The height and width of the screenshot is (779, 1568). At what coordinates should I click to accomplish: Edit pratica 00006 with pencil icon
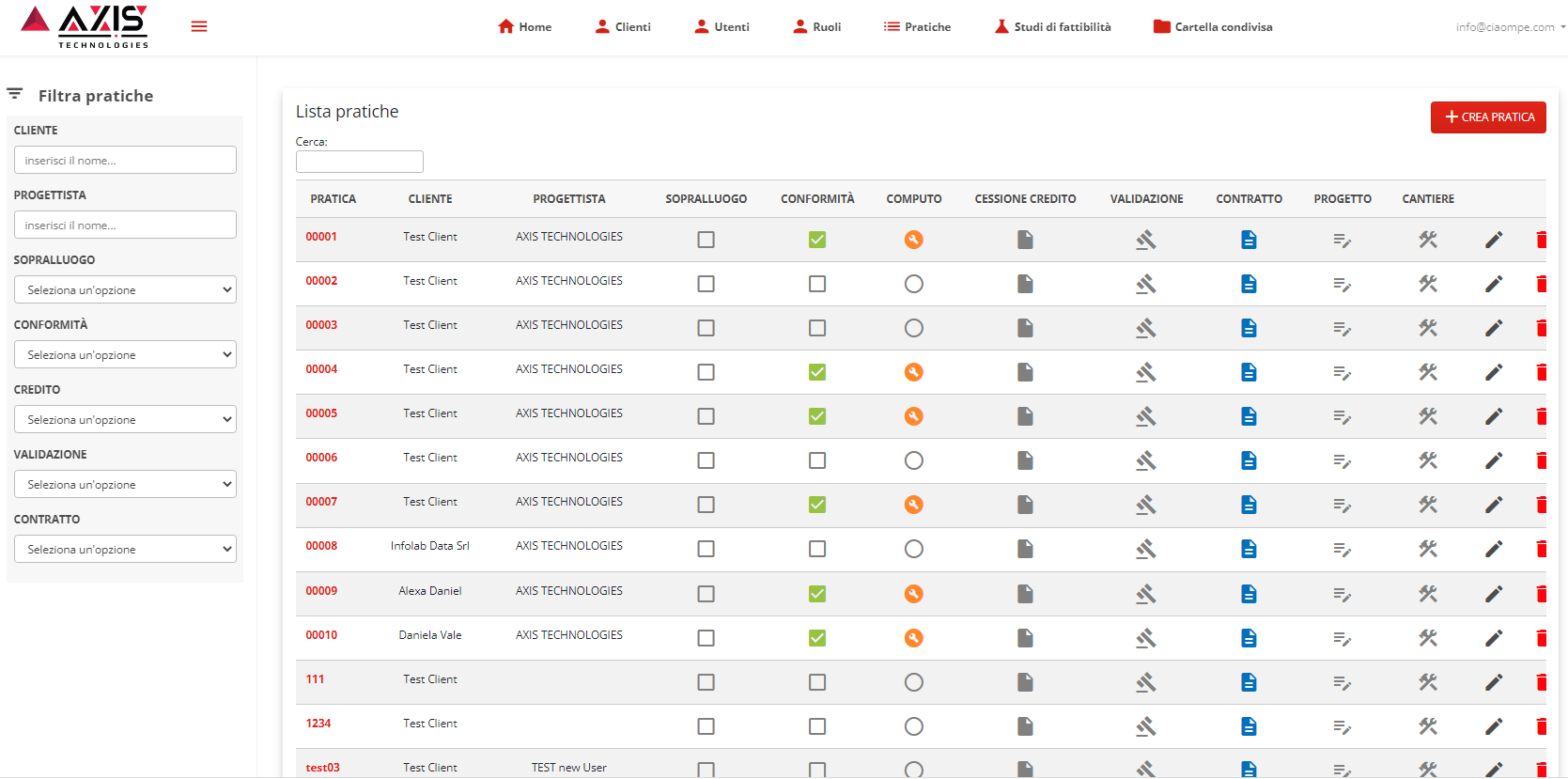[x=1494, y=460]
